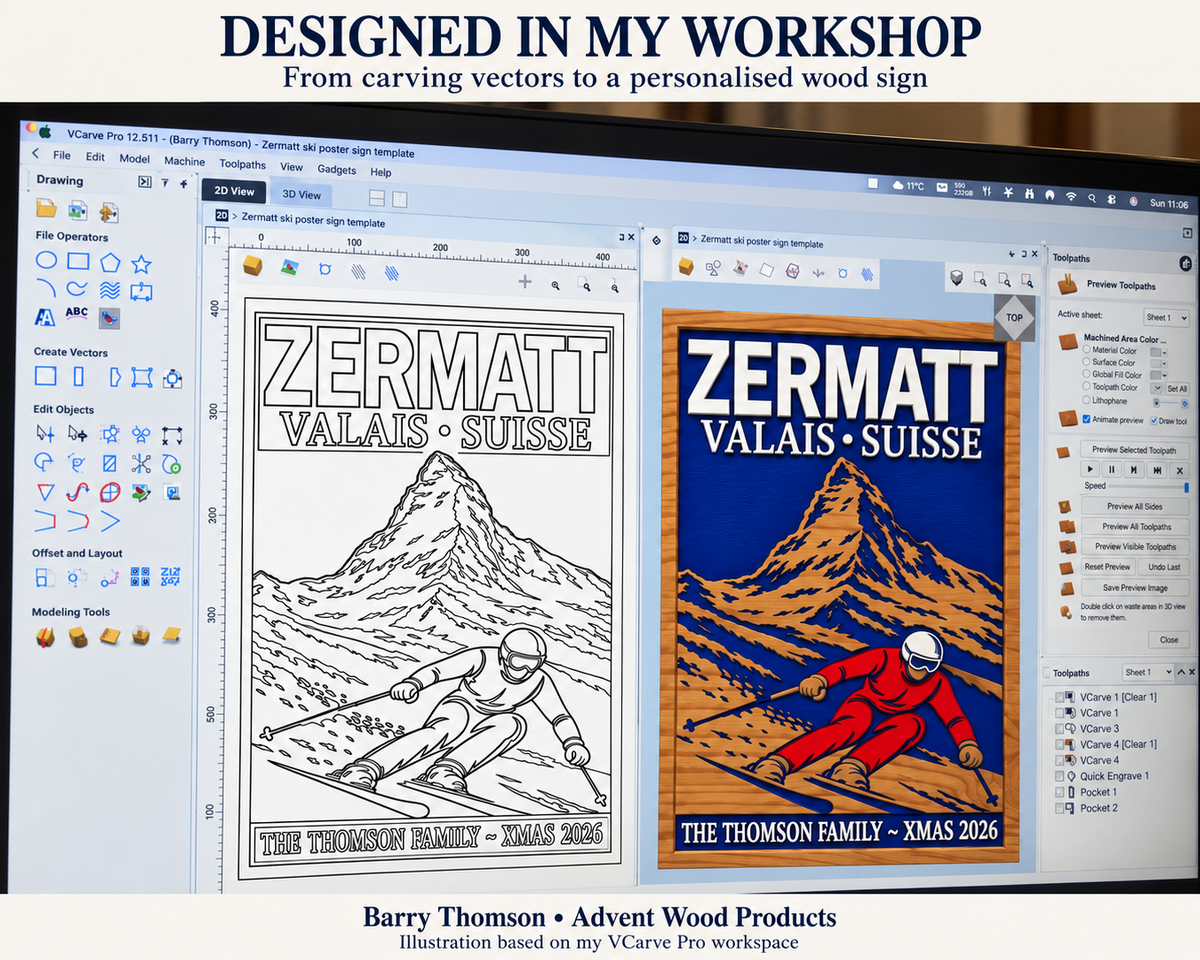Select the Draw Ellipse tool
This screenshot has width=1200, height=960.
pyautogui.click(x=46, y=262)
